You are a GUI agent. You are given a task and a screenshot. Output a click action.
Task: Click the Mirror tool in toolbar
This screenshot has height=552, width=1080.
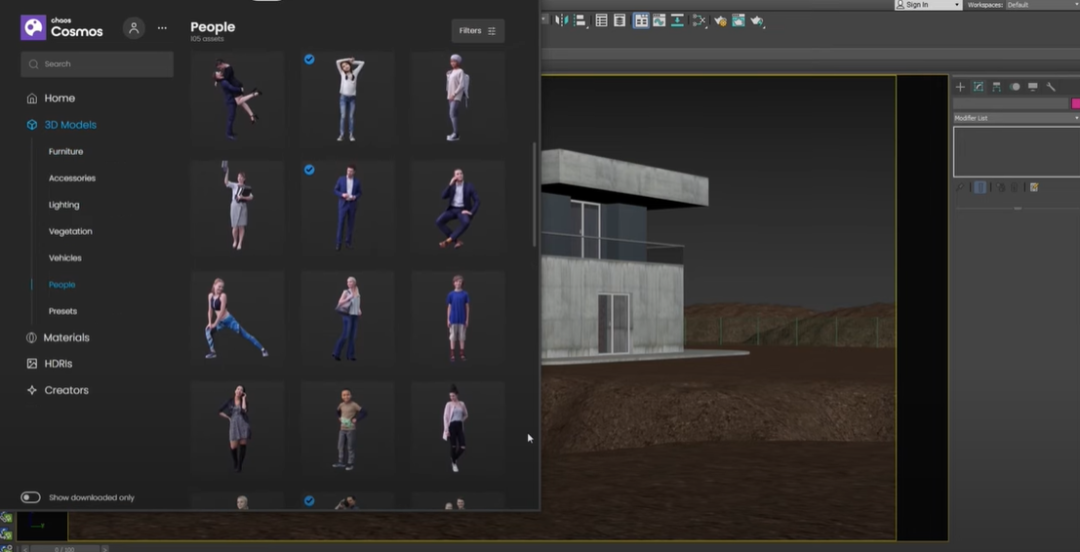(561, 20)
